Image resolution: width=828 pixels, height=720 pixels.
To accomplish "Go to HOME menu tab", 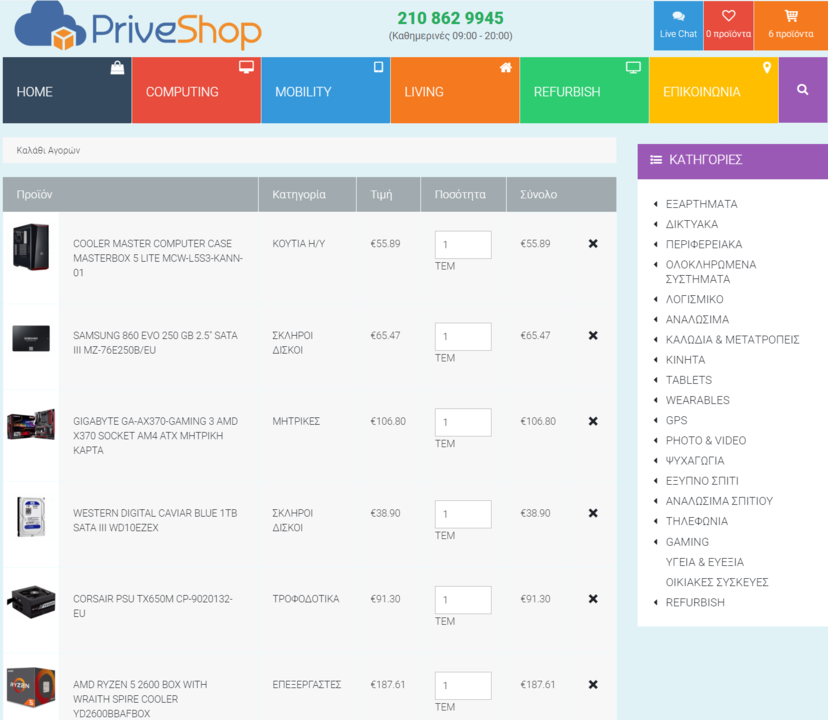I will click(x=67, y=90).
